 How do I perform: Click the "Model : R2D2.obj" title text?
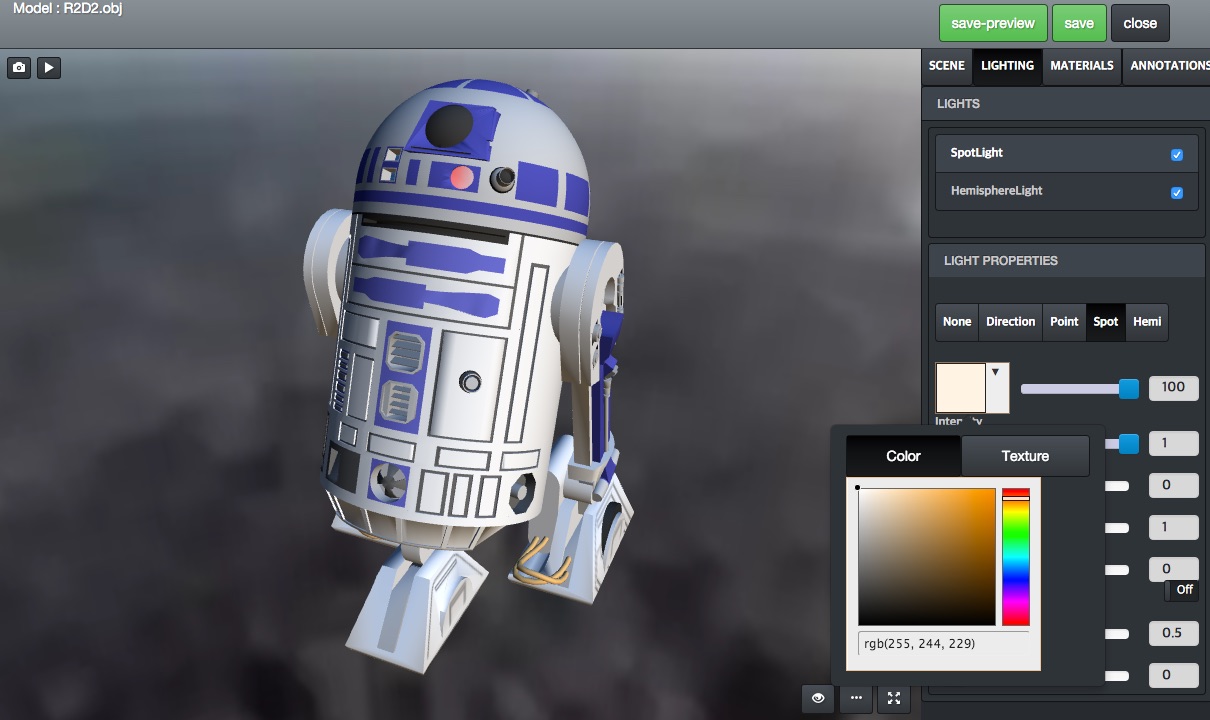tap(68, 9)
